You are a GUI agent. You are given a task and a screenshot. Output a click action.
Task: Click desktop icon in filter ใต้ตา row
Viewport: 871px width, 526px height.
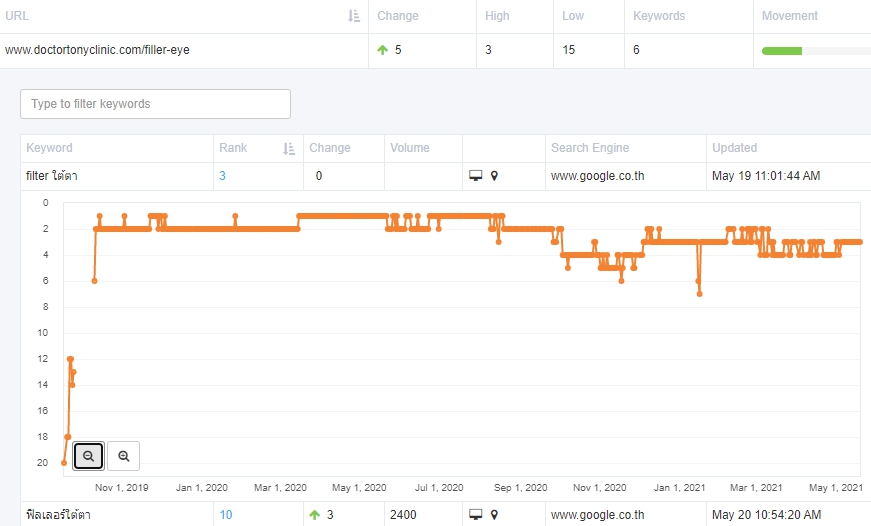(x=475, y=176)
